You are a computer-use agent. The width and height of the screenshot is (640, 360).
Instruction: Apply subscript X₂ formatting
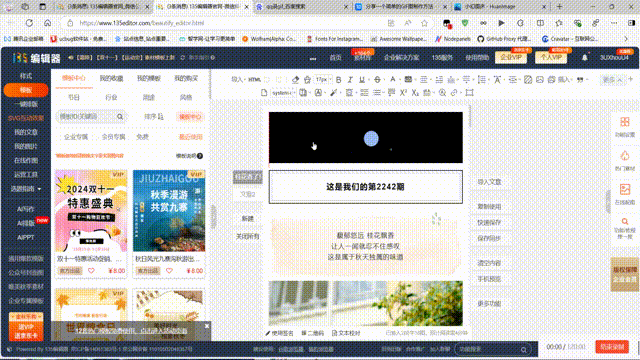coord(415,93)
